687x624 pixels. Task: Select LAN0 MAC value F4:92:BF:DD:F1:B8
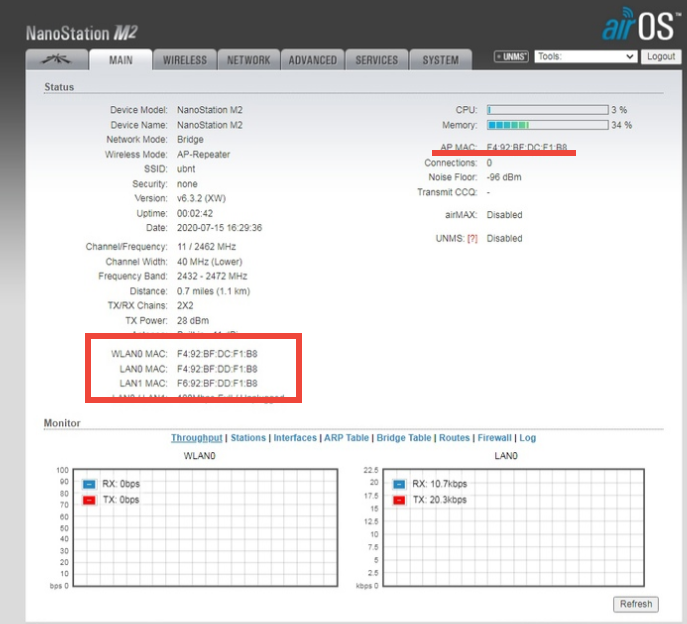(217, 369)
